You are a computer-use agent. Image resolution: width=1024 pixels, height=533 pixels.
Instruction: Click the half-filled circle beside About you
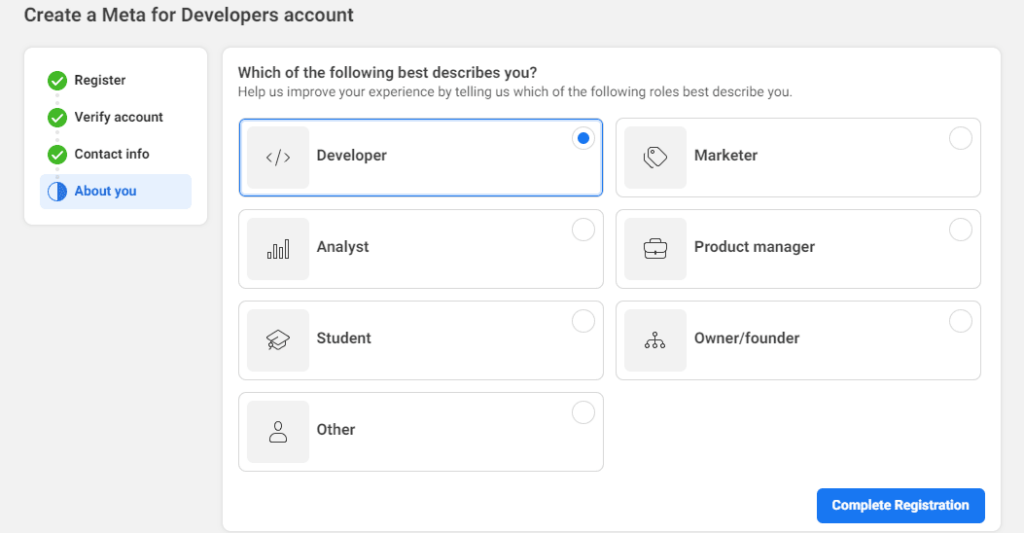(57, 191)
